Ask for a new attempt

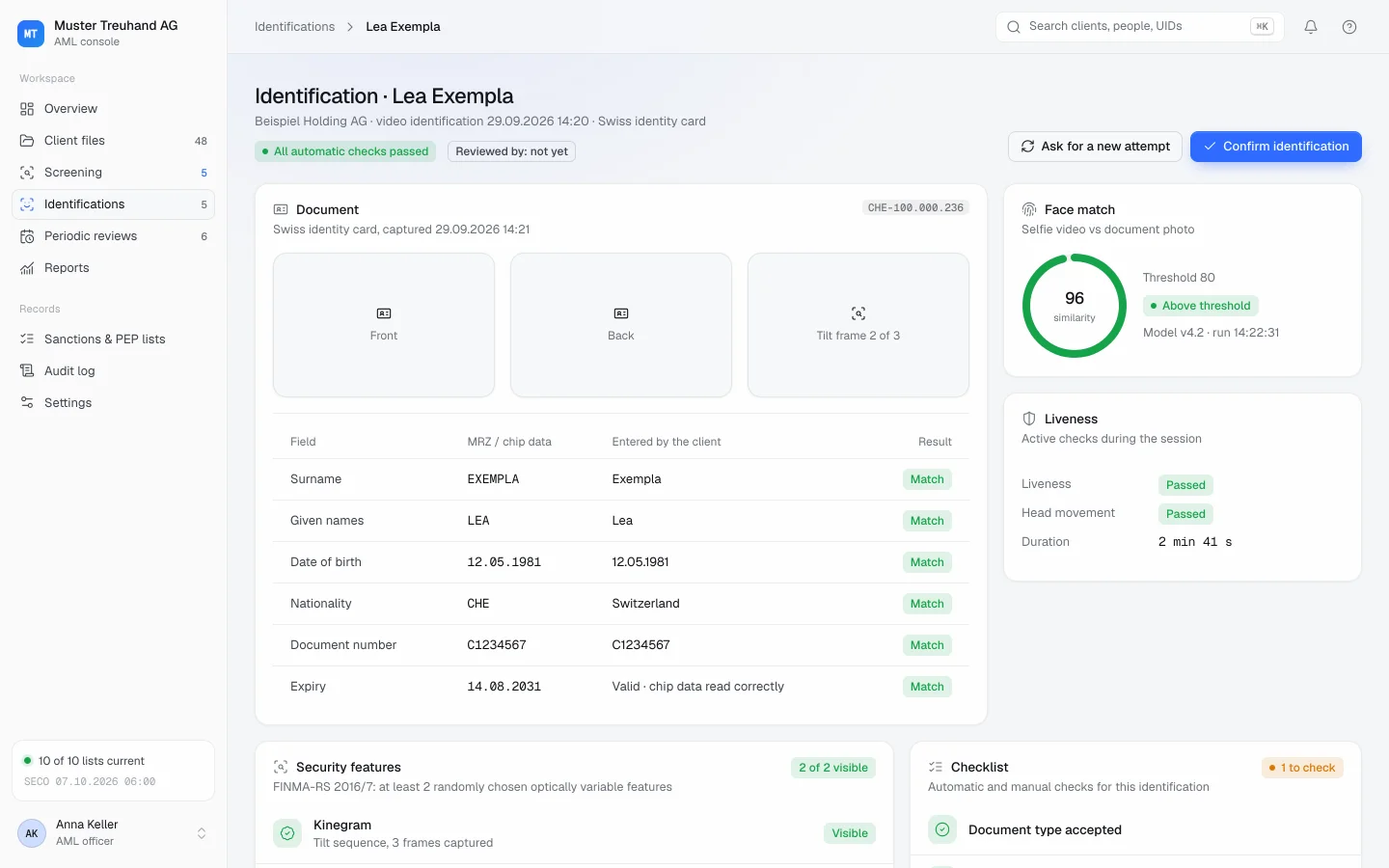click(x=1095, y=147)
